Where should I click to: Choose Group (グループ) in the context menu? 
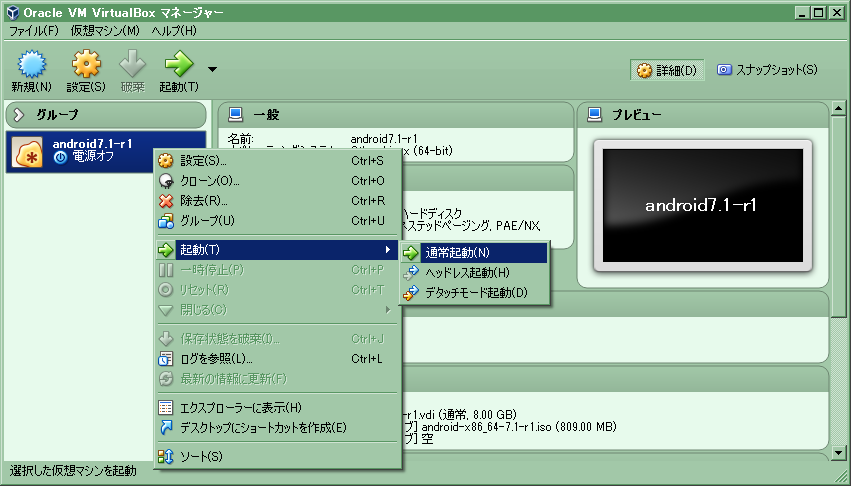pos(277,221)
